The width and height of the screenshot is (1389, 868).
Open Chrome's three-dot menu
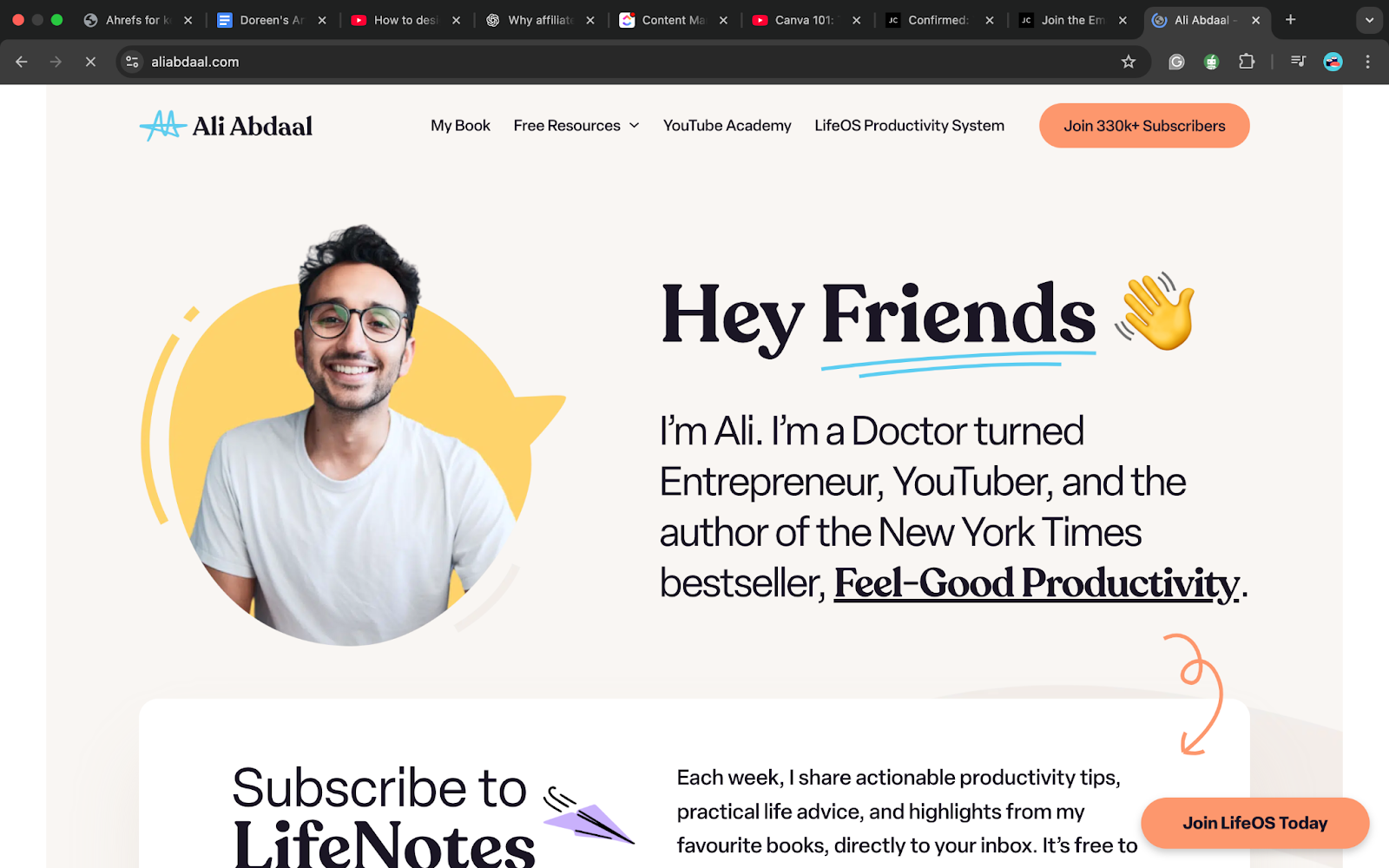(x=1367, y=62)
